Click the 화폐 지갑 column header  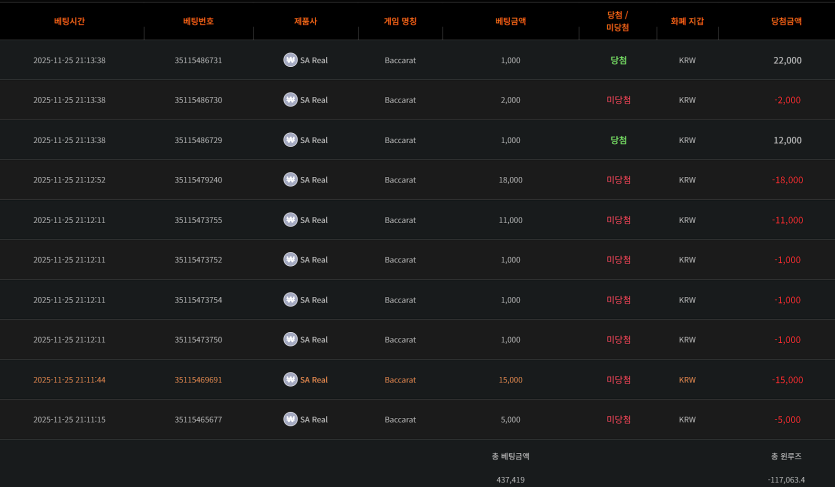687,20
